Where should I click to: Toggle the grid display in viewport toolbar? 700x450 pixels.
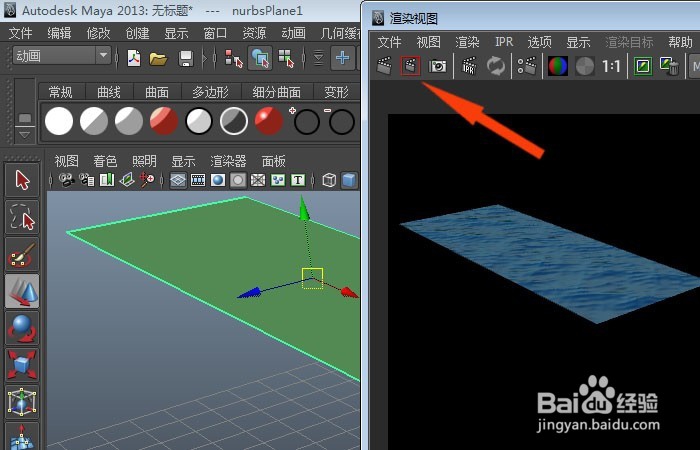pyautogui.click(x=178, y=180)
